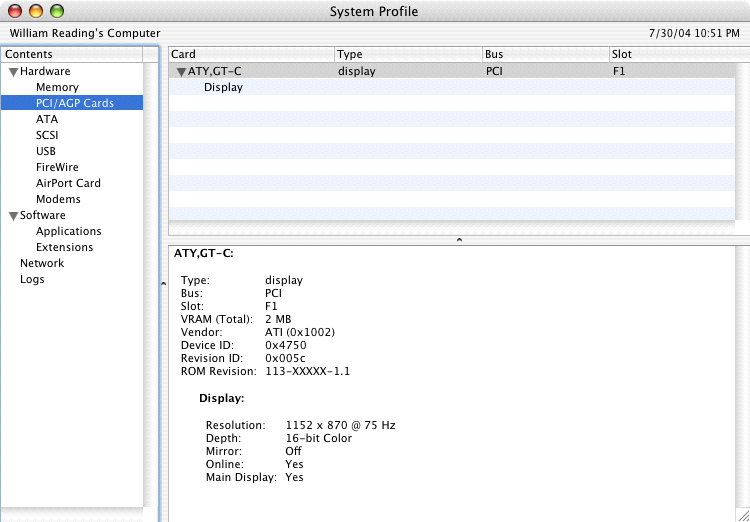Click the F1 slot cell in the card row
Image resolution: width=750 pixels, height=522 pixels.
619,71
